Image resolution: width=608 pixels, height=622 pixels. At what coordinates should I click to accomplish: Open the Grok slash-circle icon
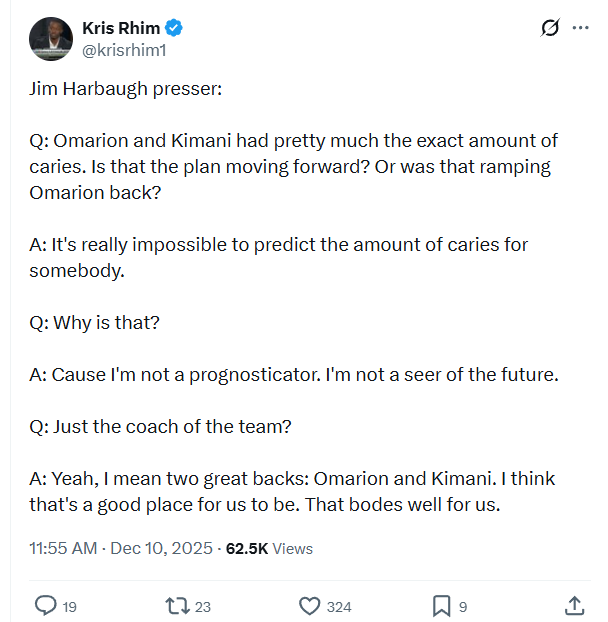[549, 28]
